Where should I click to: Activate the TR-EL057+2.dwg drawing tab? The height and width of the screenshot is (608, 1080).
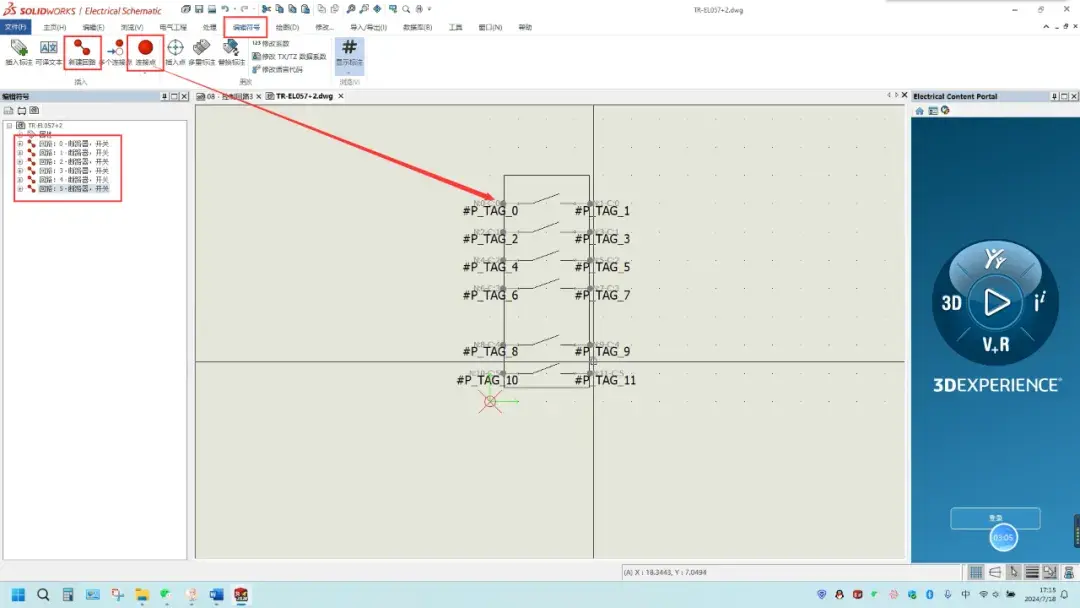click(x=305, y=97)
